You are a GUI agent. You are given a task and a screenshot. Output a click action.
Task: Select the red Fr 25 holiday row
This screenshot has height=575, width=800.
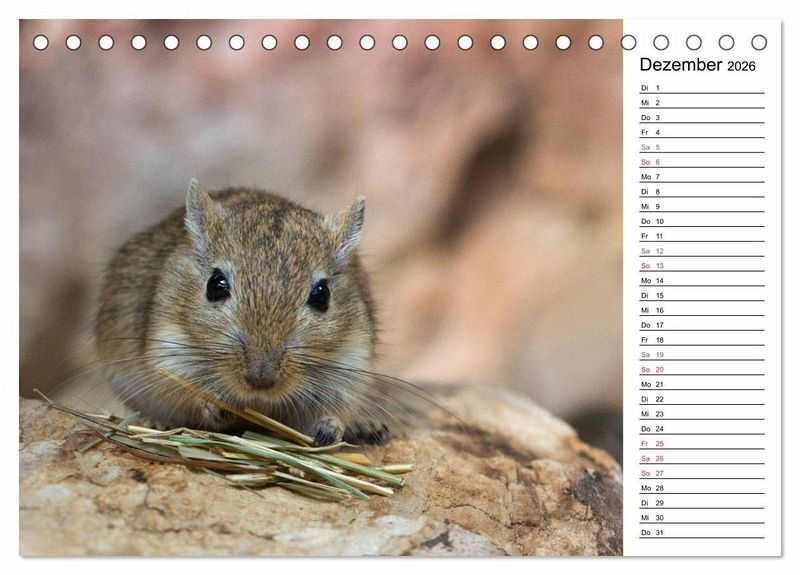(702, 443)
